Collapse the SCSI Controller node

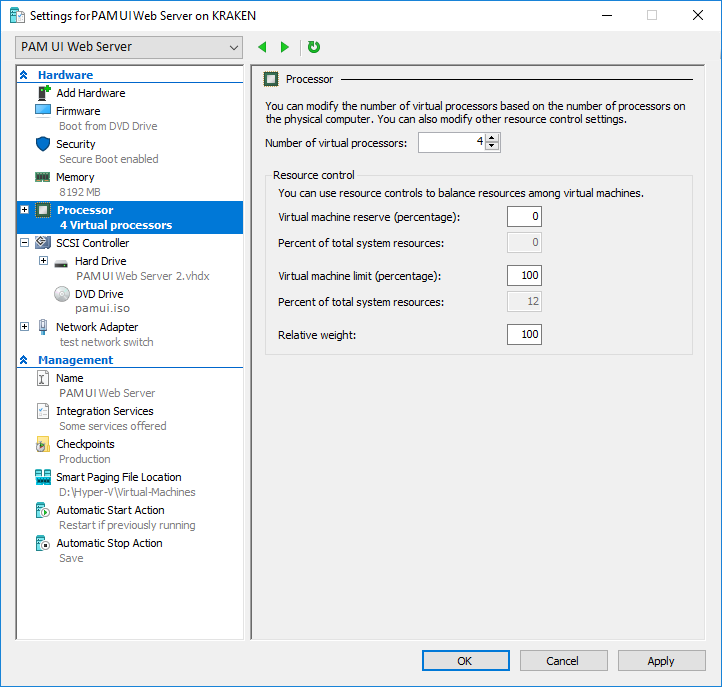tap(25, 243)
